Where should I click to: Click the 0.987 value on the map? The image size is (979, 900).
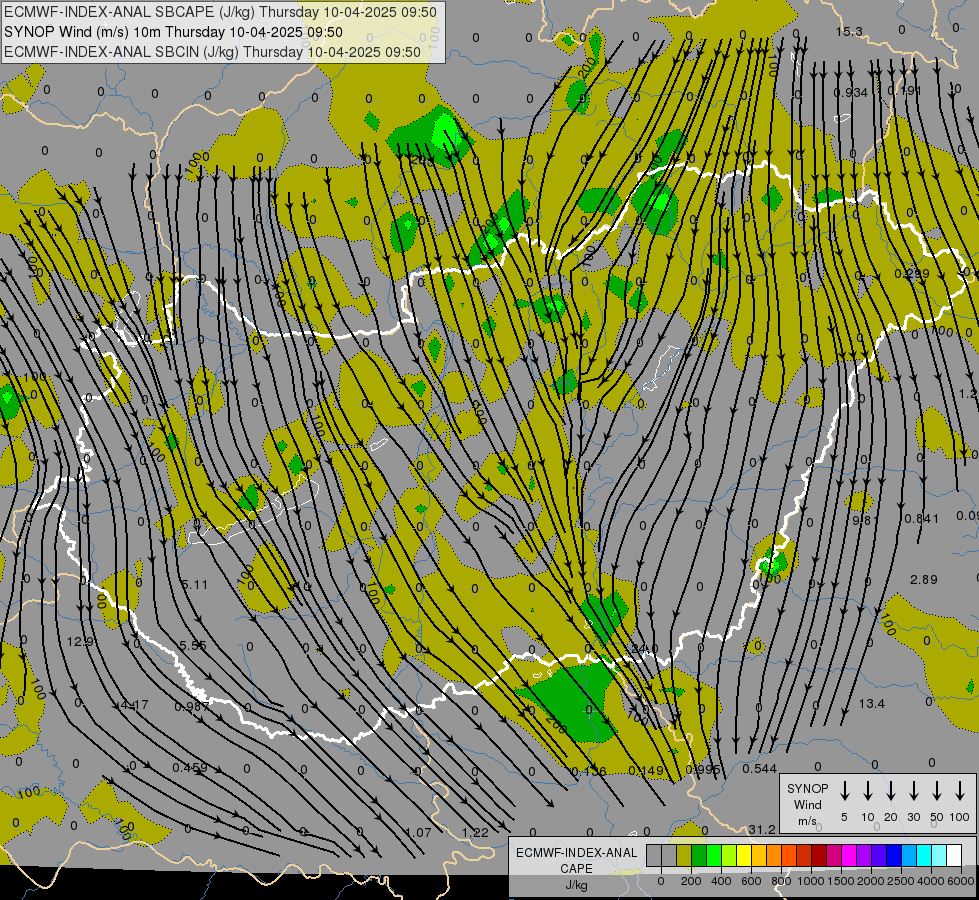[x=192, y=706]
